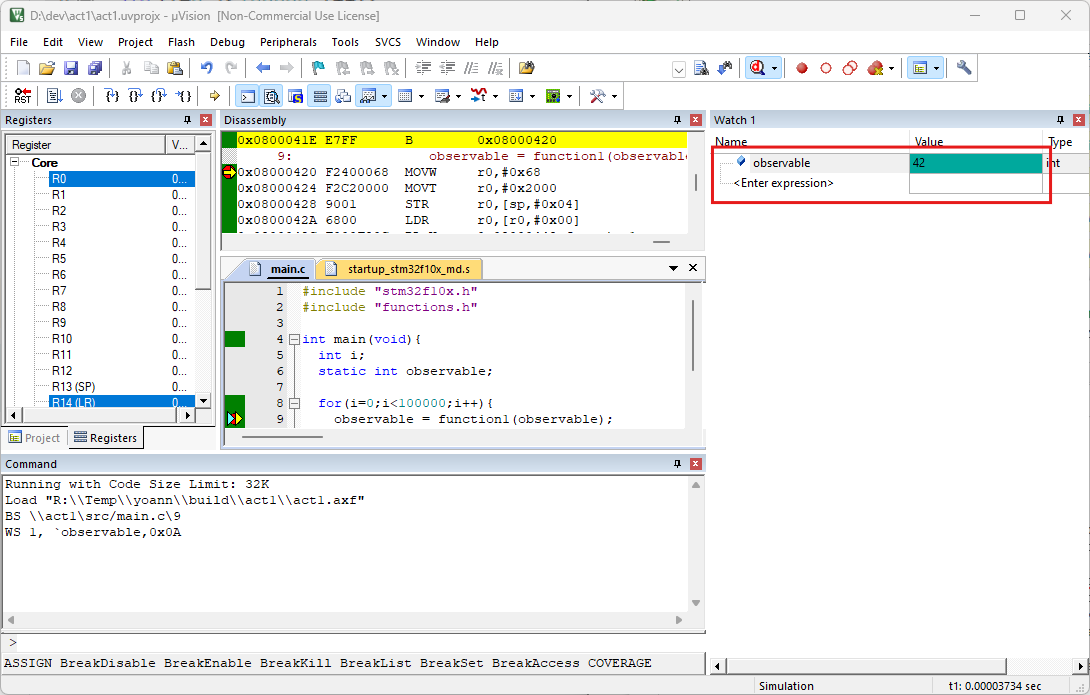Collapse the main function code fold
1090x695 pixels.
pyautogui.click(x=294, y=339)
